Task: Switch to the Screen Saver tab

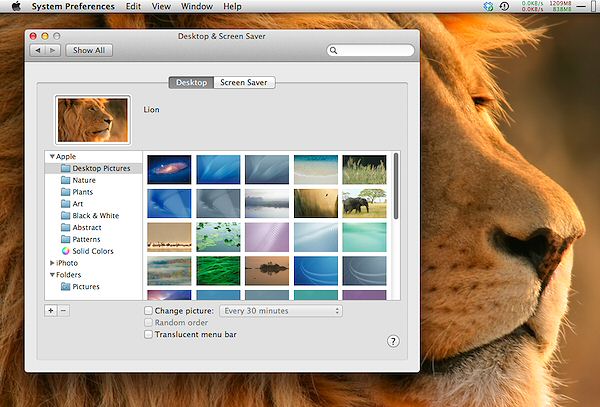Action: point(244,83)
